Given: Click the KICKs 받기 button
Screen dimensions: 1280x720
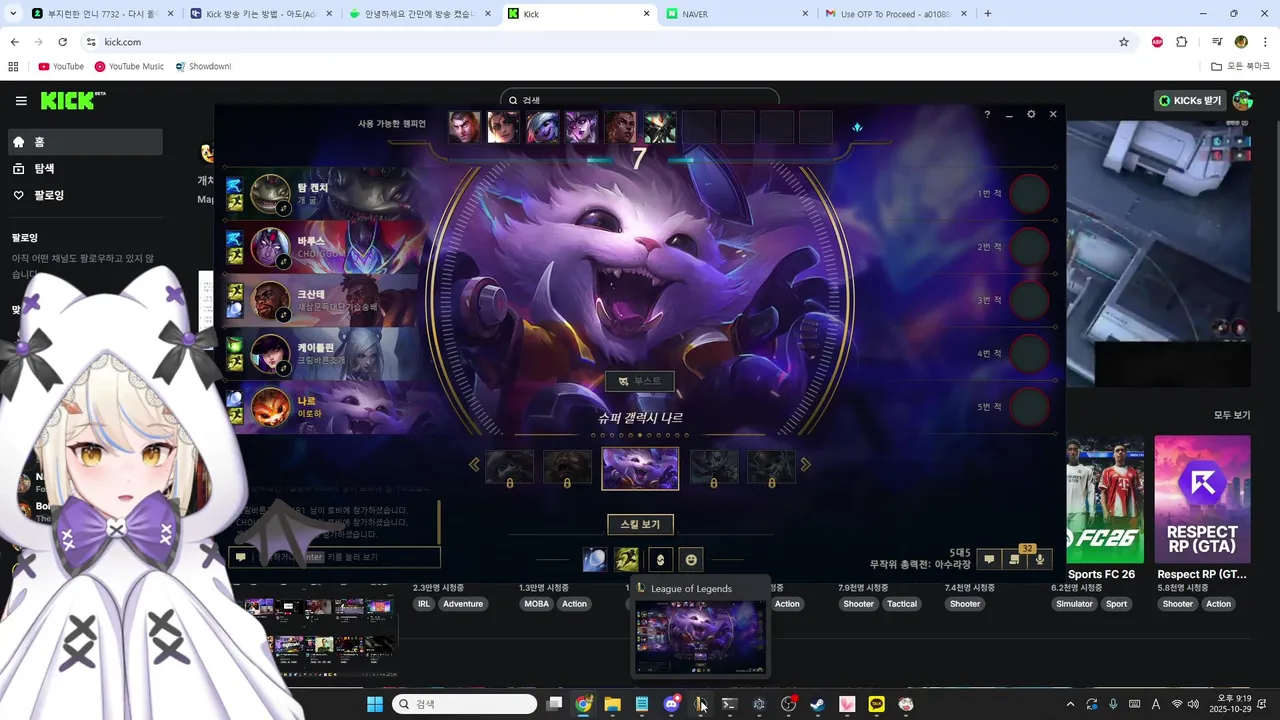Looking at the screenshot, I should [x=1190, y=101].
